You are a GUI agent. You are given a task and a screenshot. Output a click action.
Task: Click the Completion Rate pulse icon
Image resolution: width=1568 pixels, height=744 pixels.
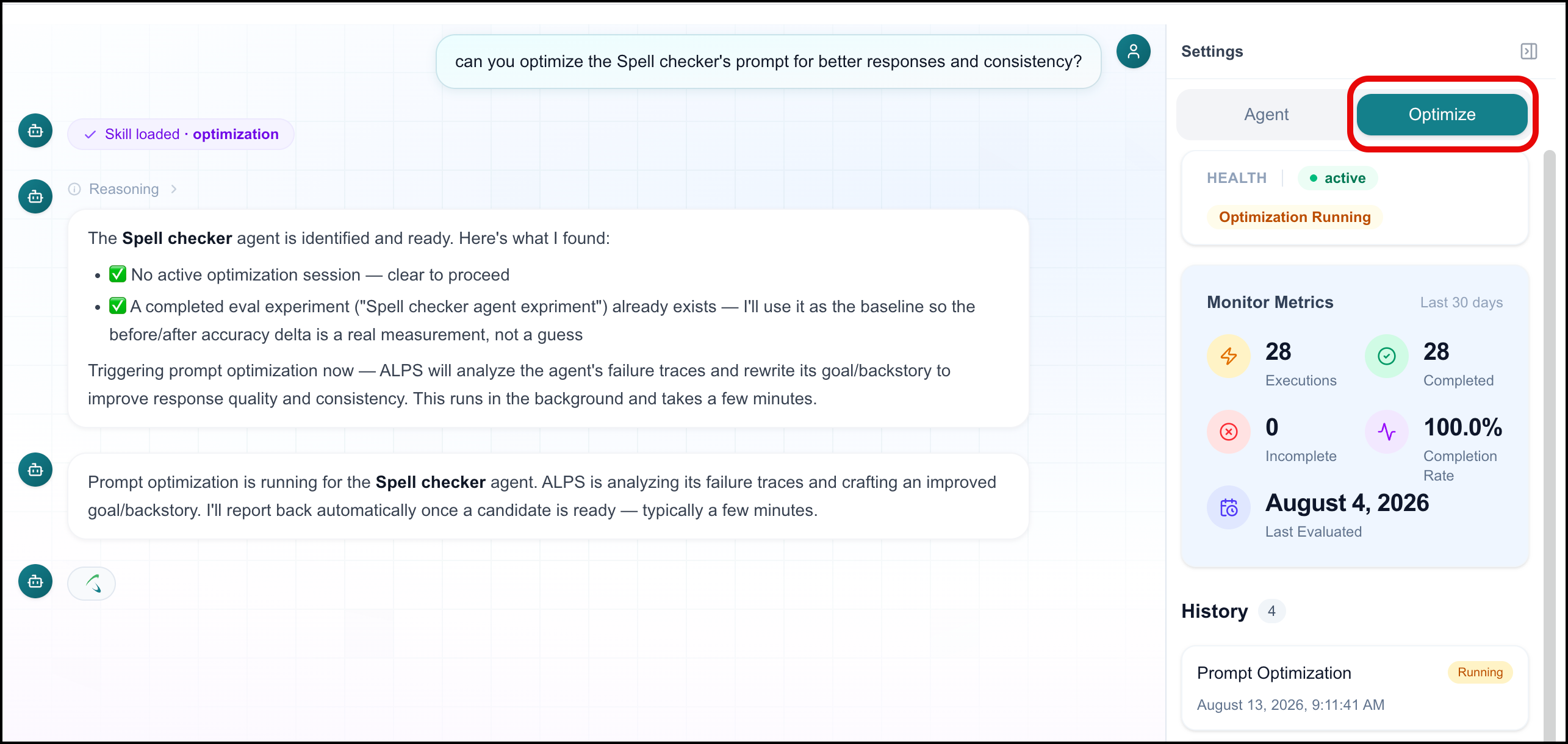tap(1386, 432)
